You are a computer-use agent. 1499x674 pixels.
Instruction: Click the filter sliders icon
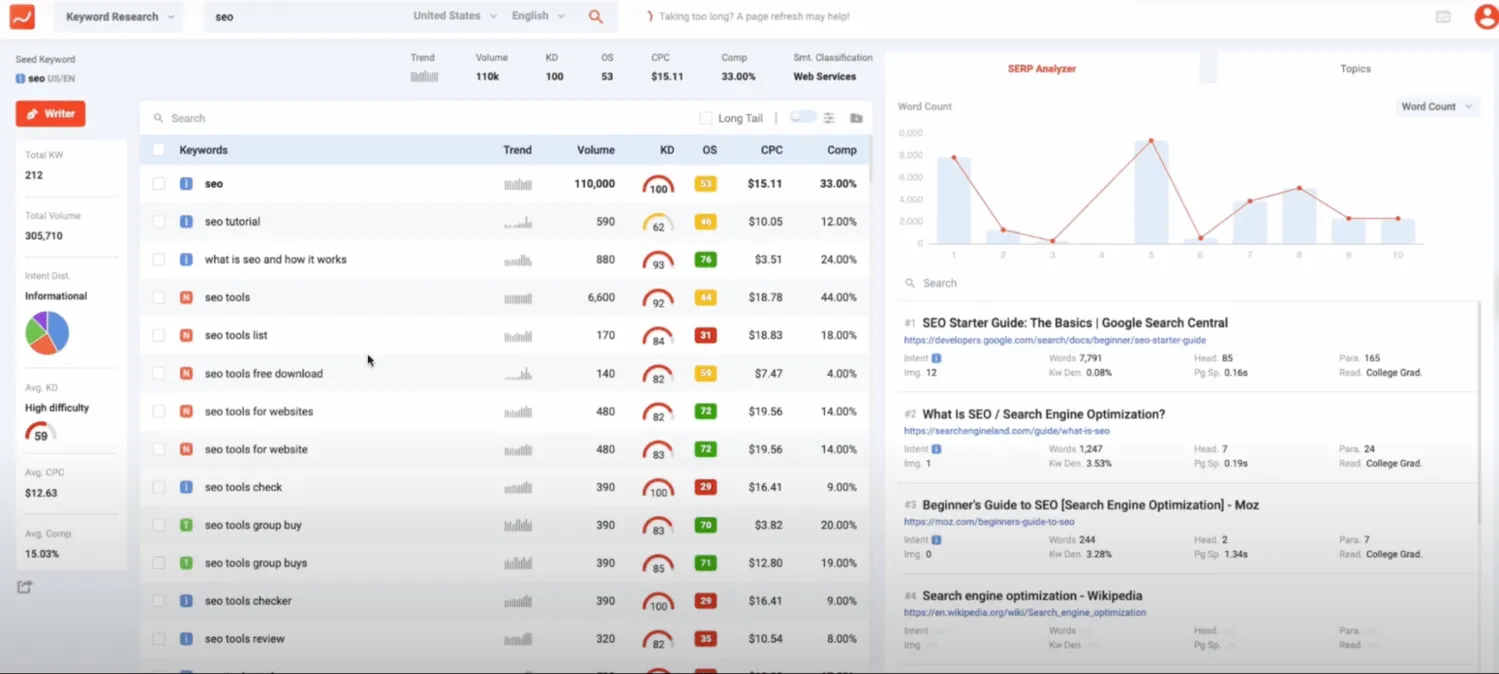coord(829,118)
